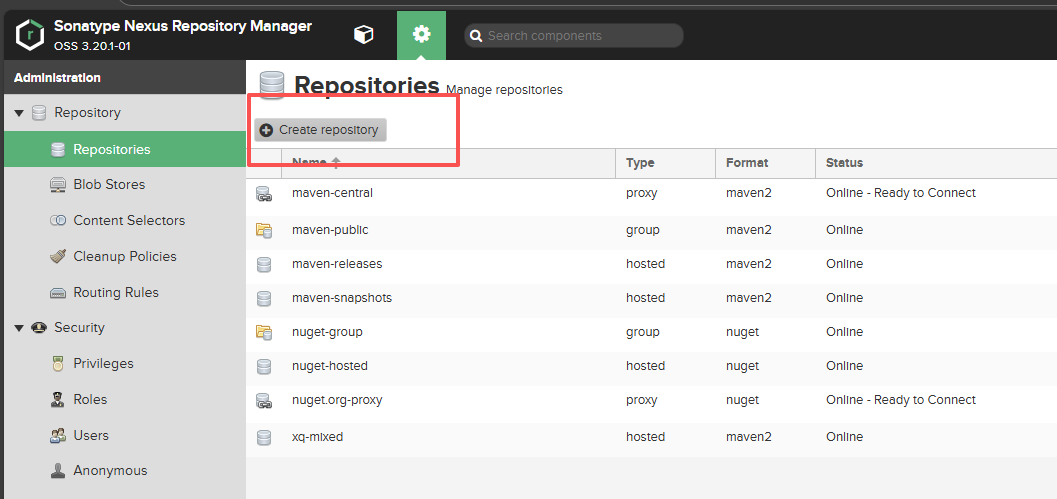Click the nuget.org-proxy status cell

pyautogui.click(x=901, y=400)
